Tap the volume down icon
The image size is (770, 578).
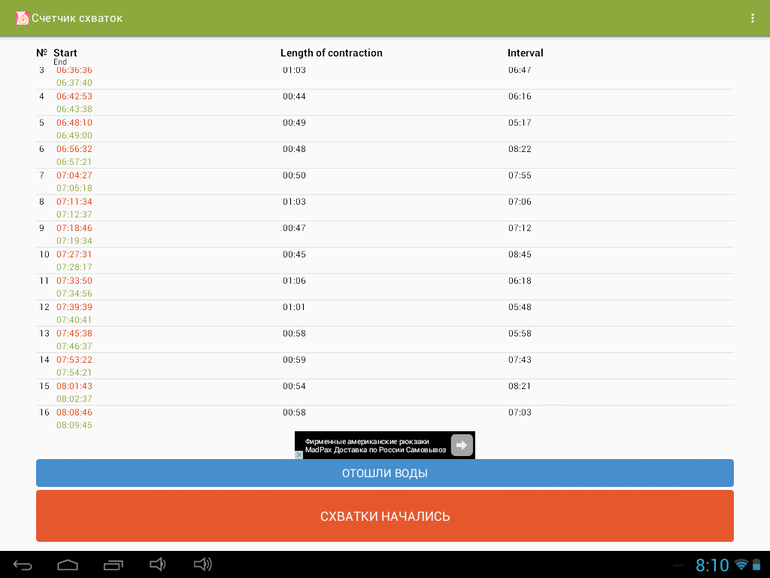pyautogui.click(x=157, y=565)
